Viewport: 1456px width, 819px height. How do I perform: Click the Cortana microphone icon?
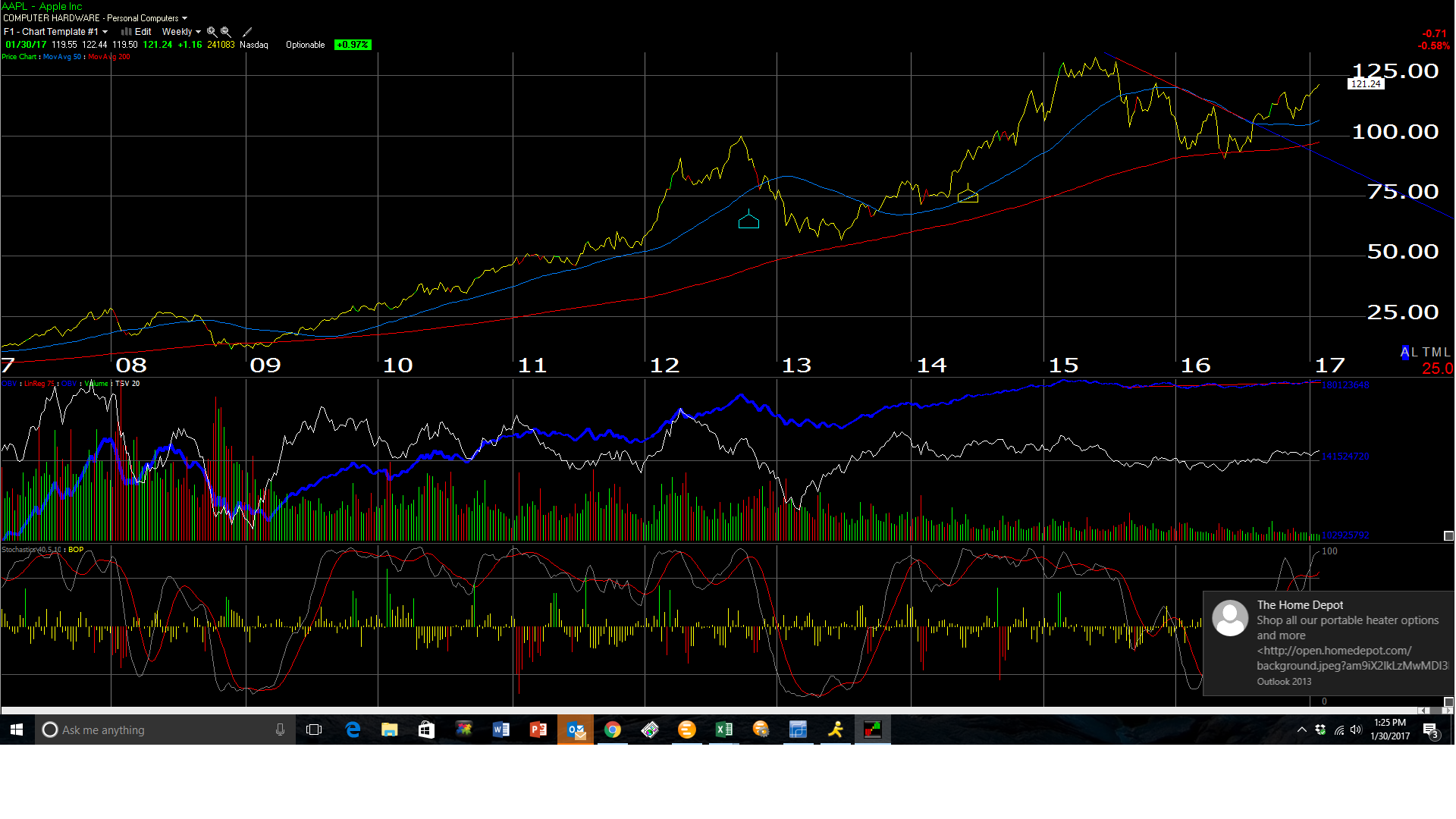coord(280,730)
